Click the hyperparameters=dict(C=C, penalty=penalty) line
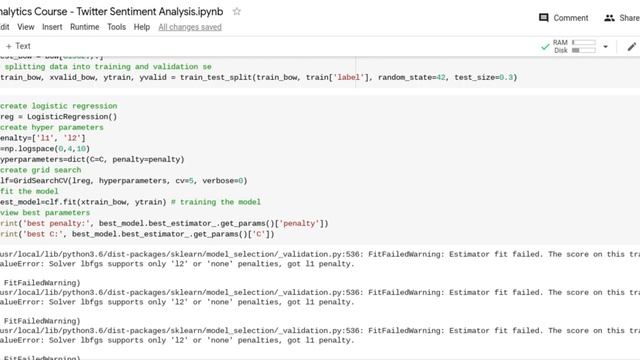 tap(92, 159)
